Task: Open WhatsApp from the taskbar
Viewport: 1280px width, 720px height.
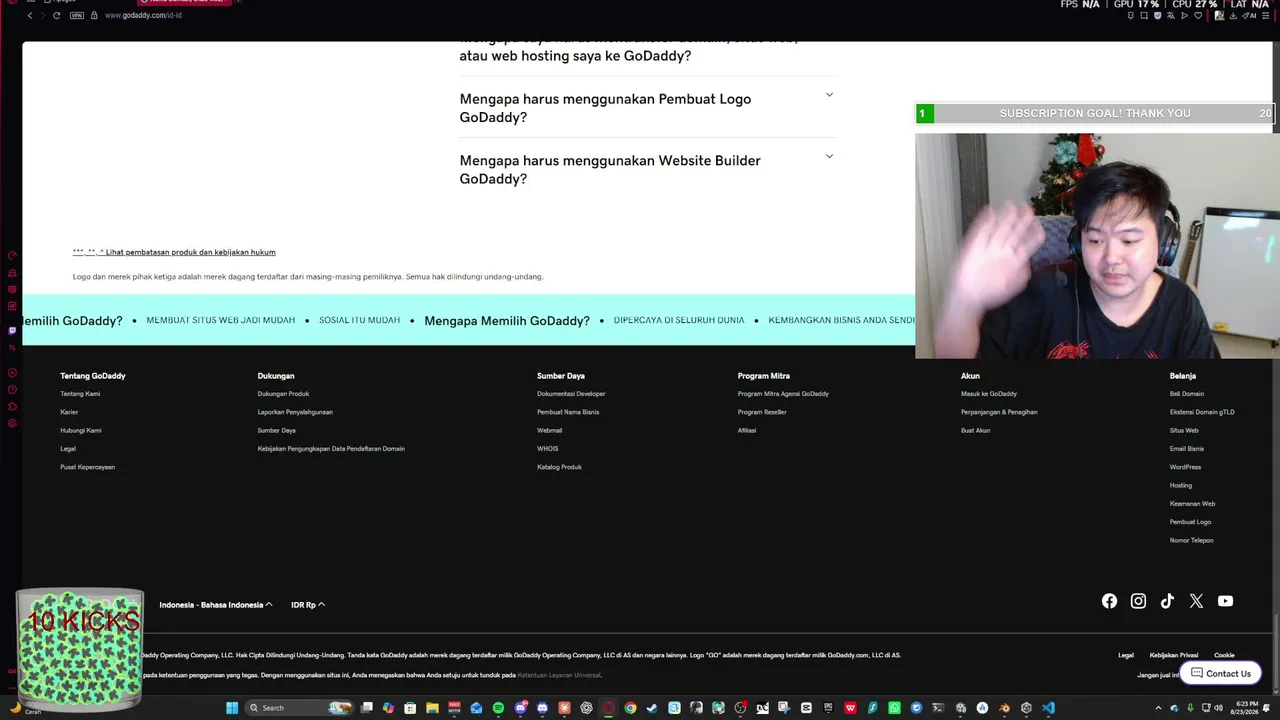Action: pos(894,708)
